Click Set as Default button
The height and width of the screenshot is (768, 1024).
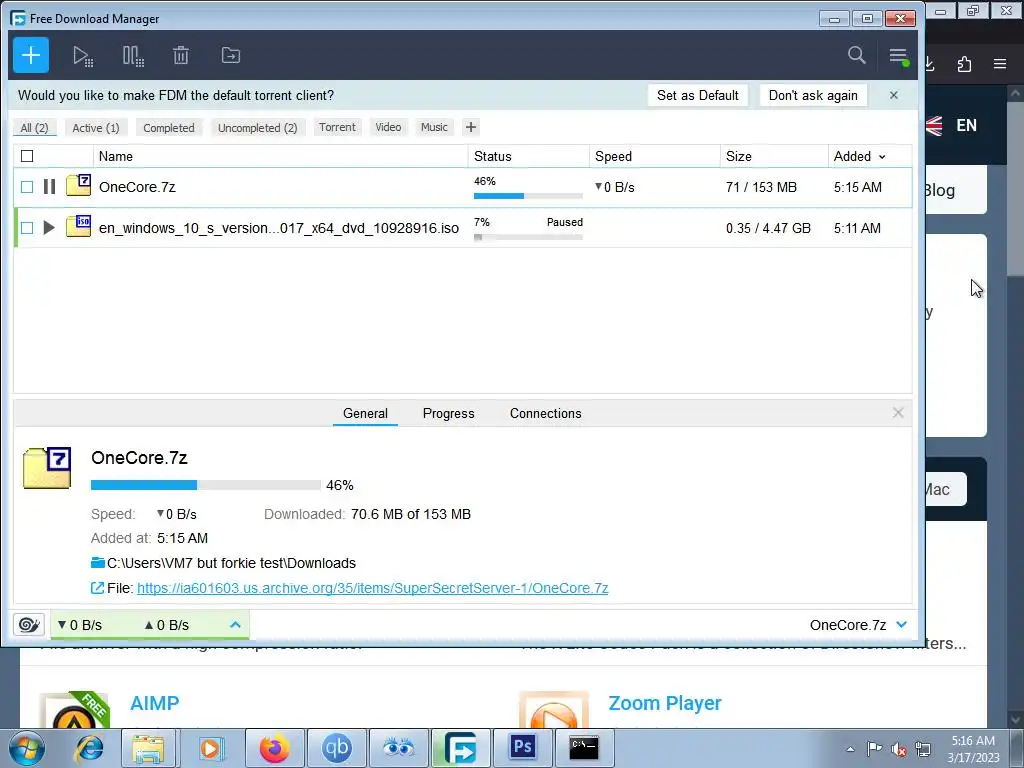click(698, 95)
